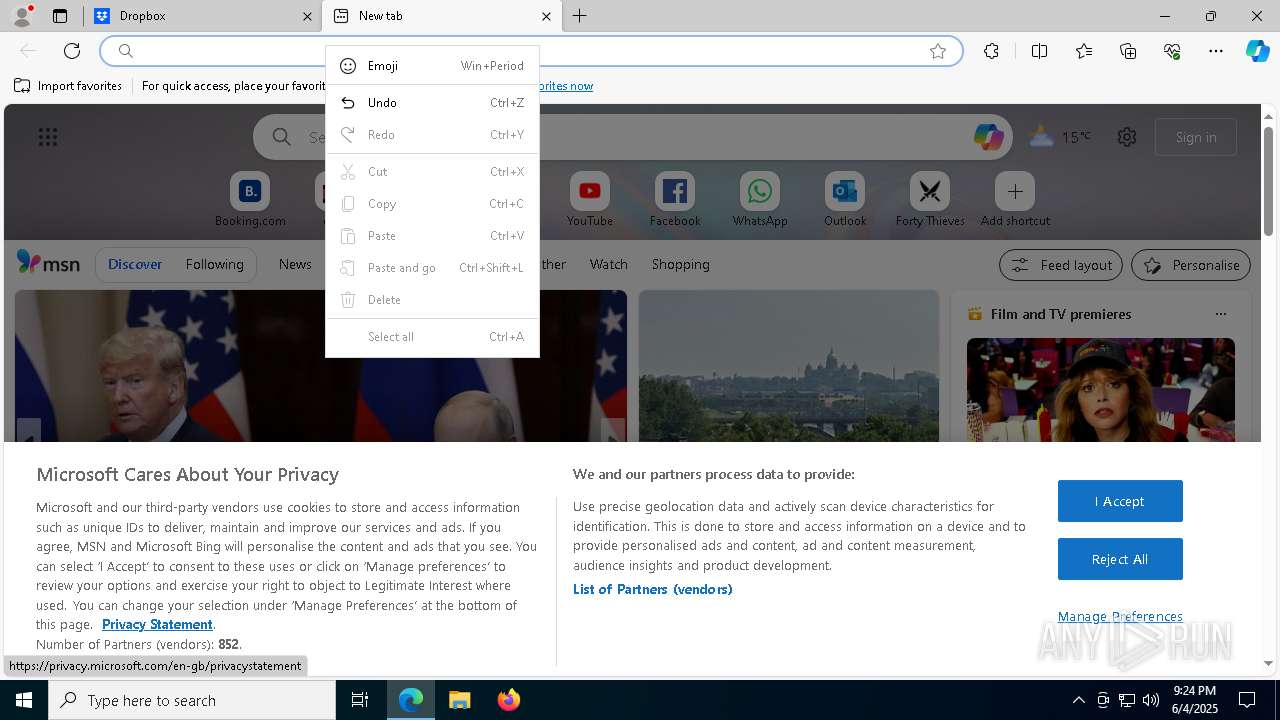Image resolution: width=1280 pixels, height=720 pixels.
Task: Open the Watch category
Action: point(609,264)
